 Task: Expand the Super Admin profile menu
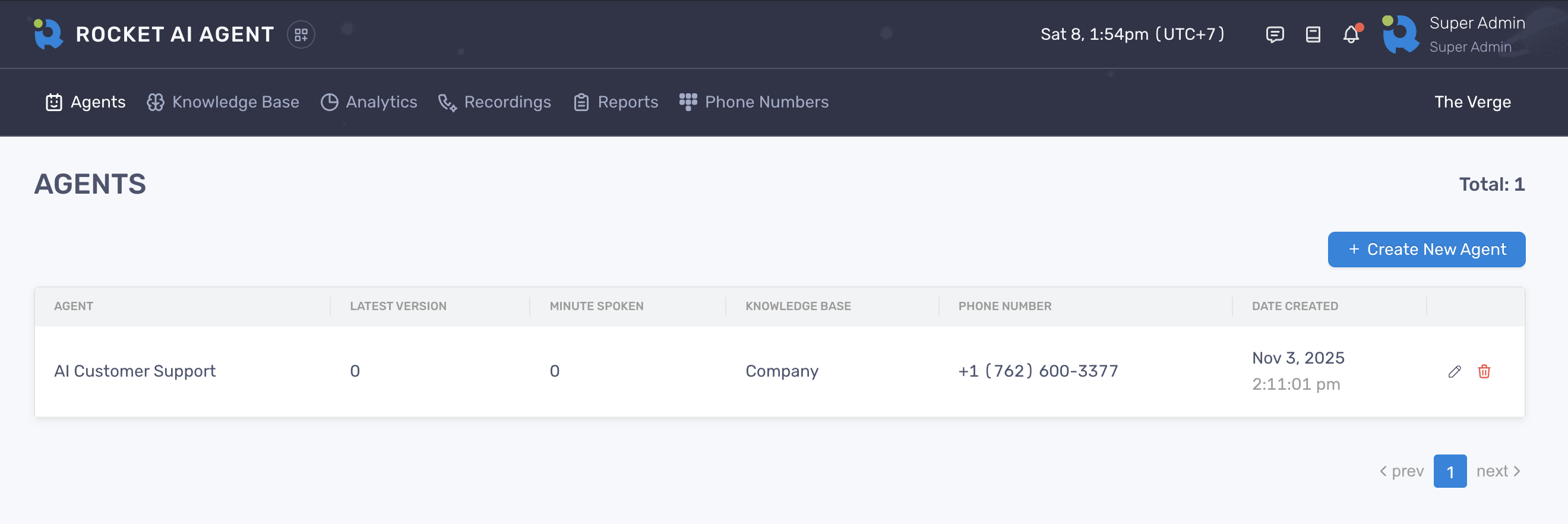pos(1476,34)
